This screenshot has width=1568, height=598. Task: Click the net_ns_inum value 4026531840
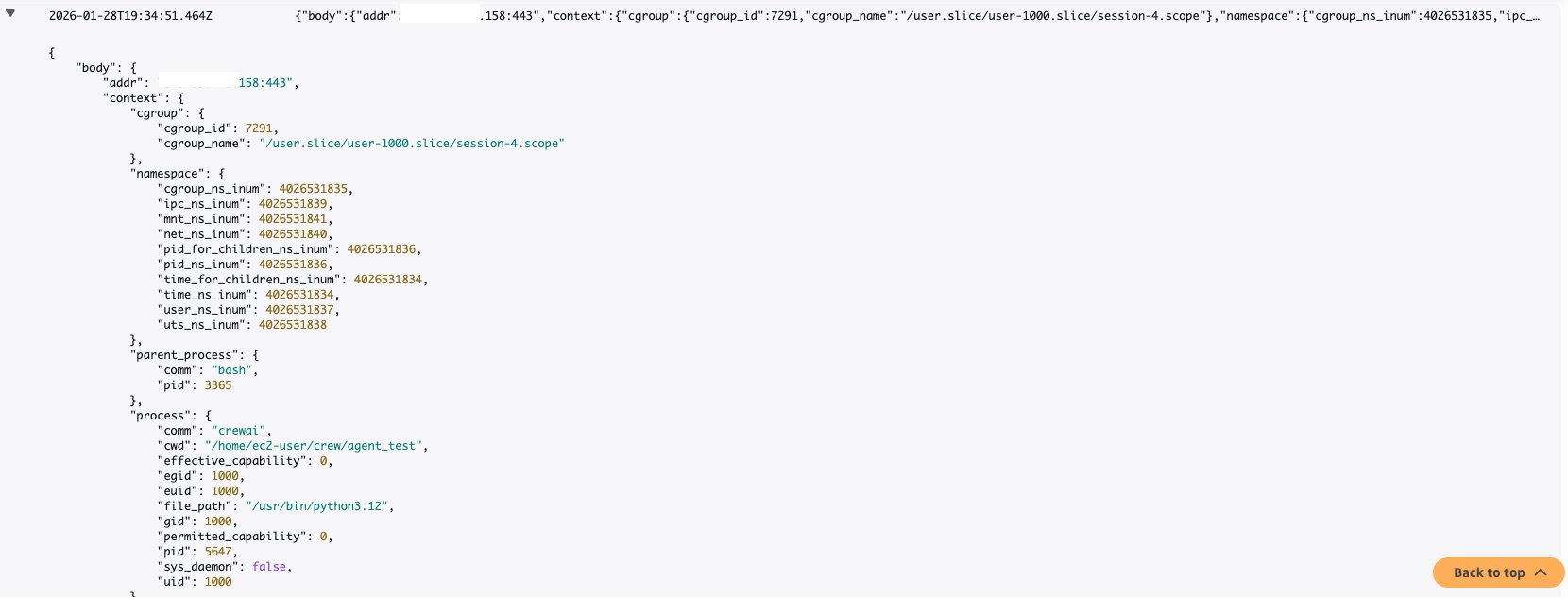point(293,234)
